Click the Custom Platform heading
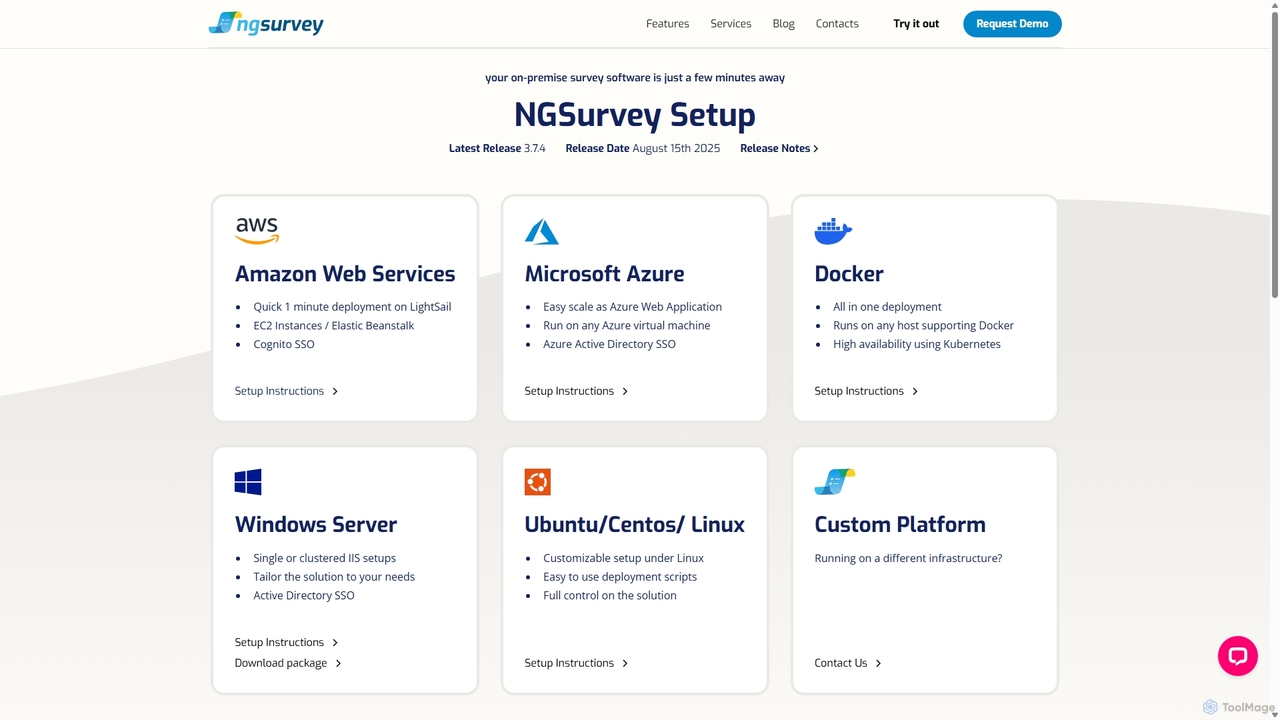 pos(900,525)
